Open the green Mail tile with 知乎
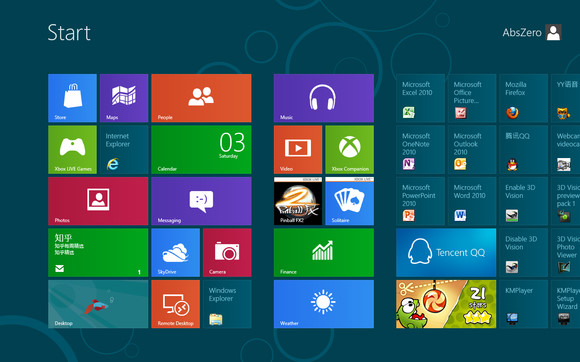The image size is (580, 362). click(x=98, y=253)
